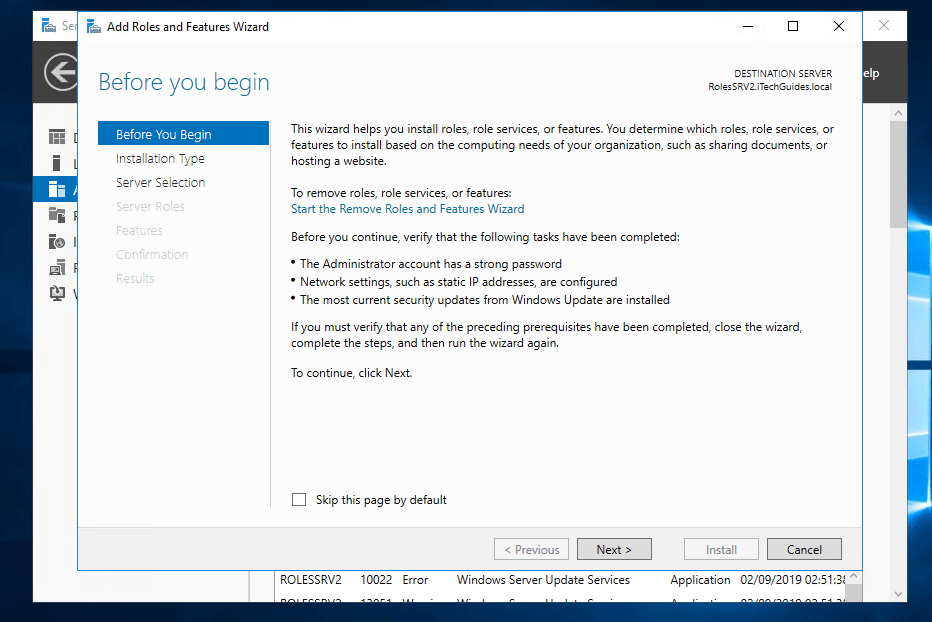Image resolution: width=932 pixels, height=622 pixels.
Task: Open the Help menu in Server Manager
Action: coord(867,72)
